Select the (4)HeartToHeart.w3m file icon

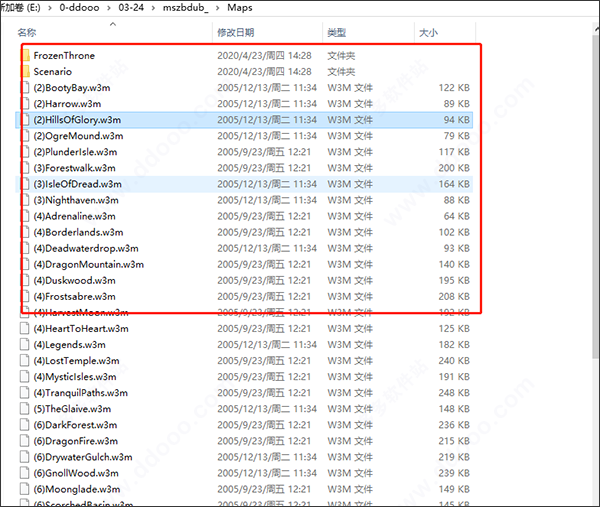[x=25, y=329]
